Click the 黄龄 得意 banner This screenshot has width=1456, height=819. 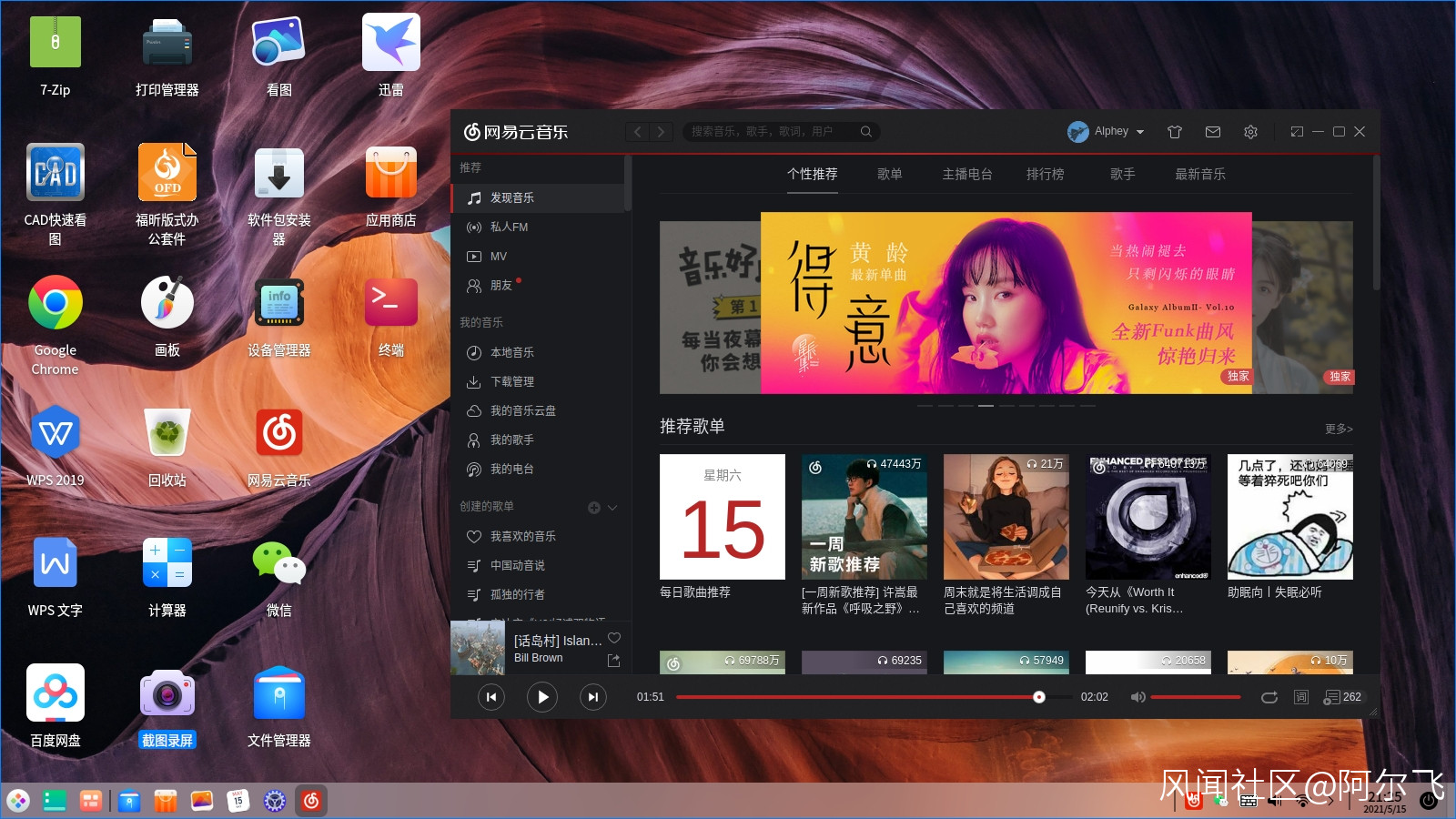[x=1006, y=303]
